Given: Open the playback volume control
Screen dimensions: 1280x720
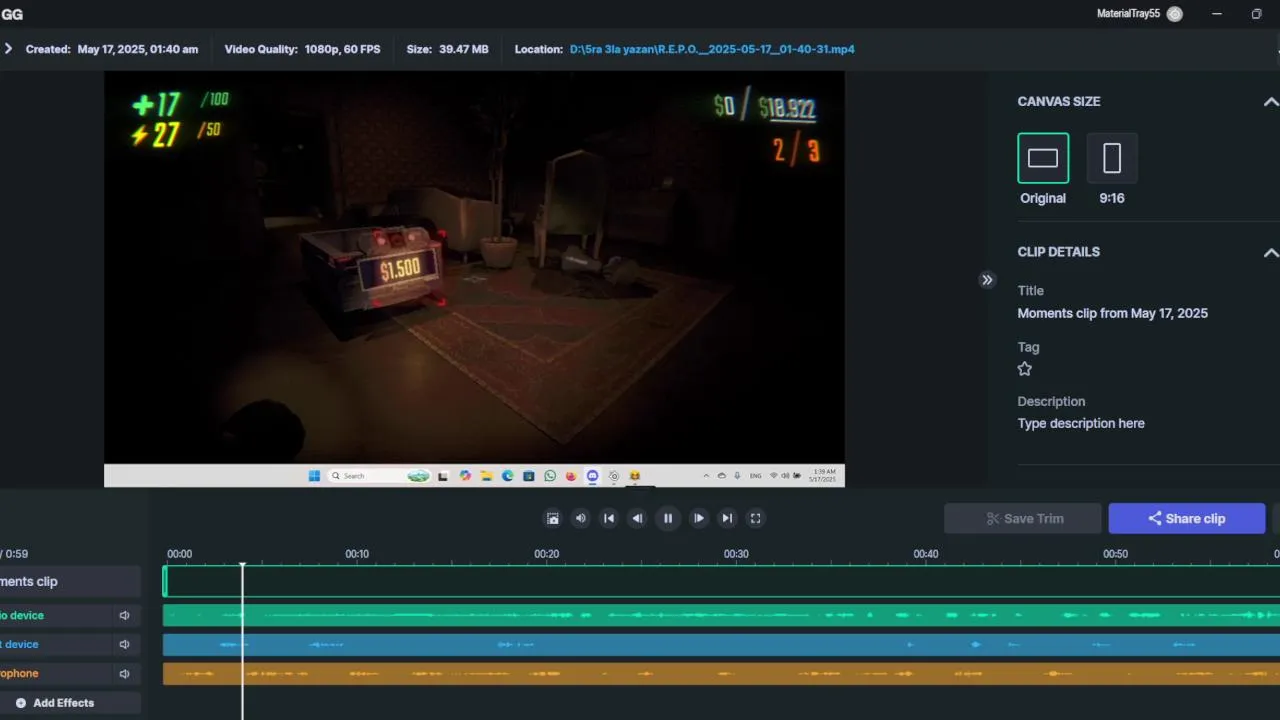Looking at the screenshot, I should [x=580, y=518].
